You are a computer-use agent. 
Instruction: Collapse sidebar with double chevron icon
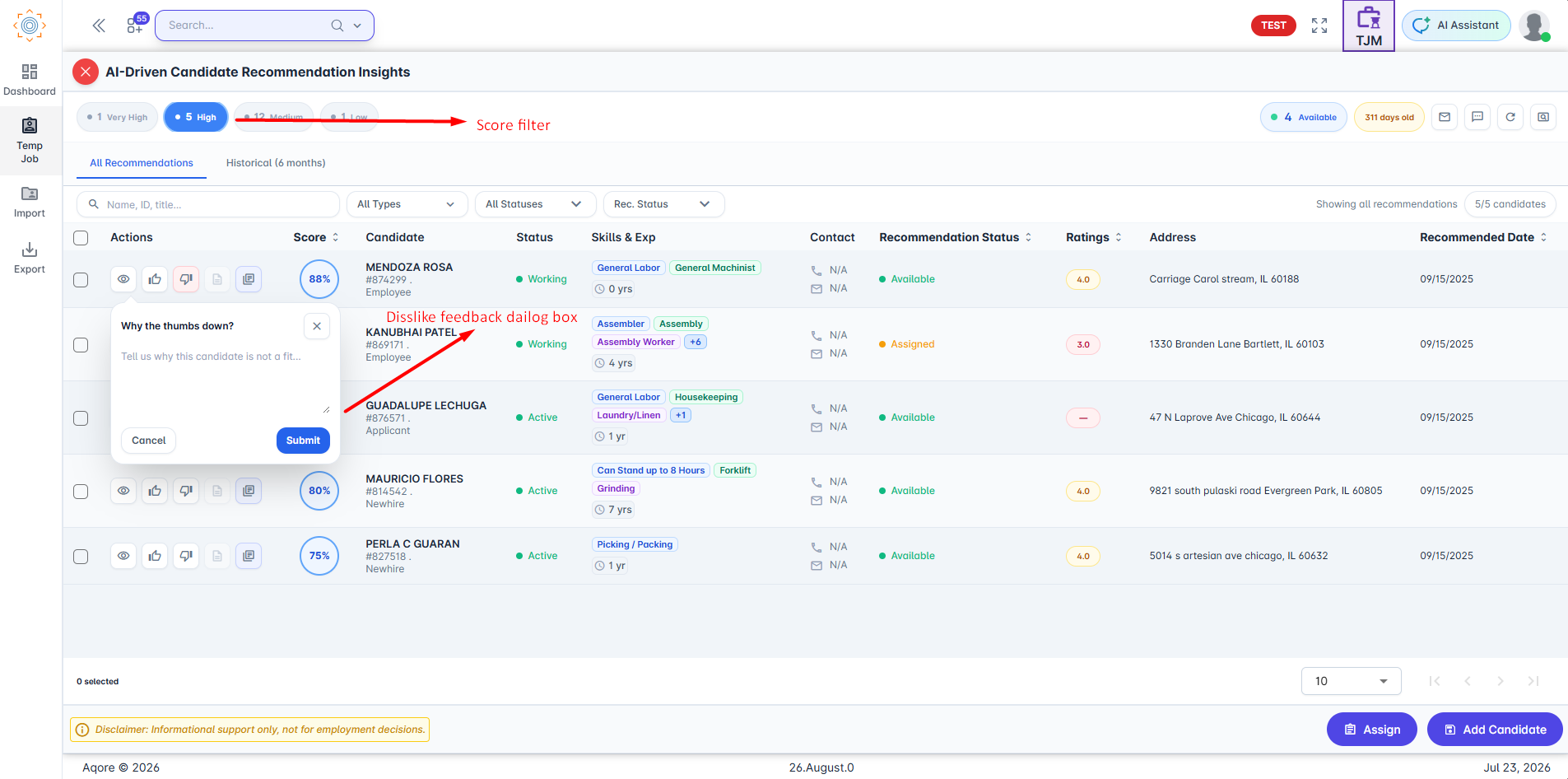tap(99, 26)
